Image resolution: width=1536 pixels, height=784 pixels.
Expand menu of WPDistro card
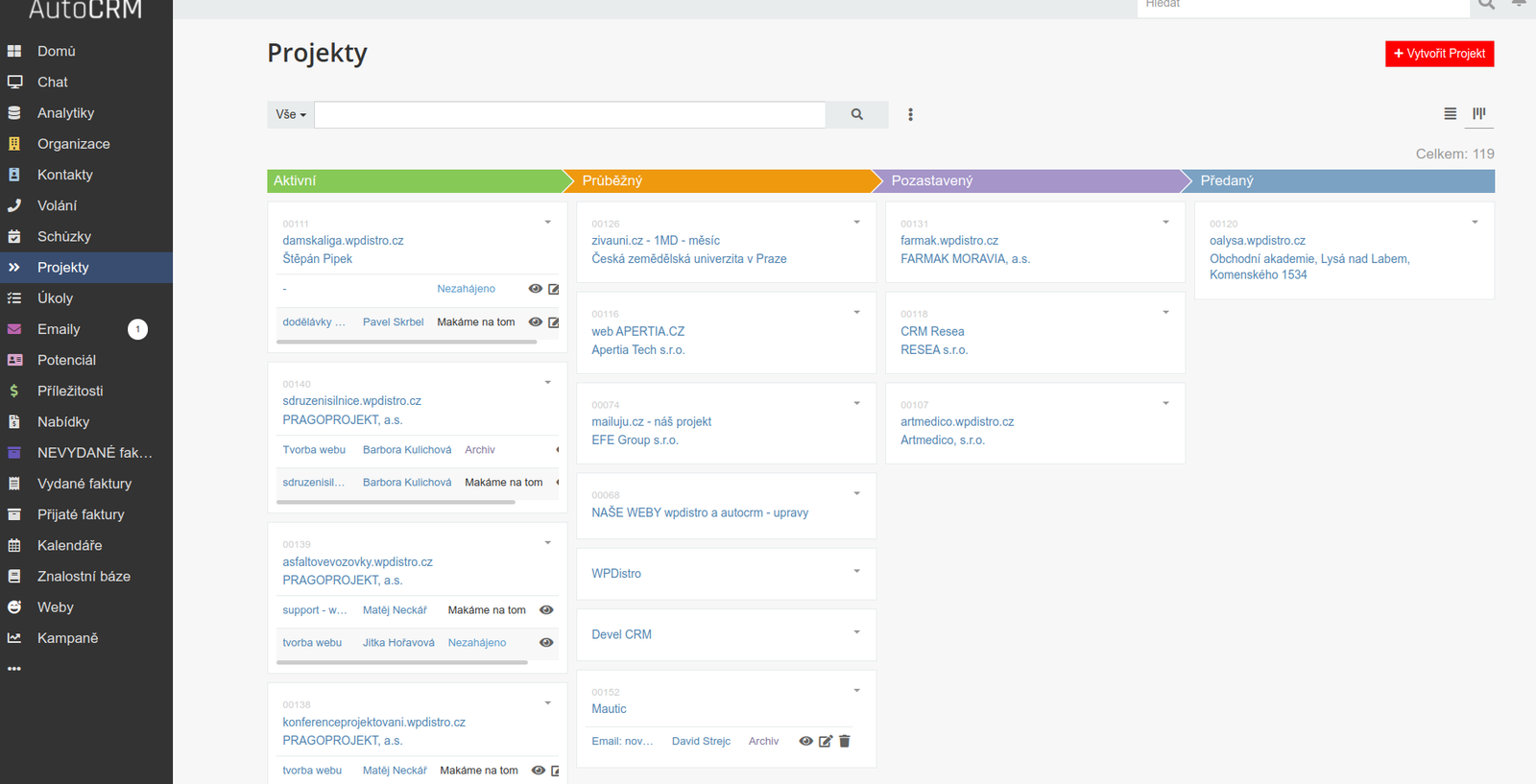857,572
